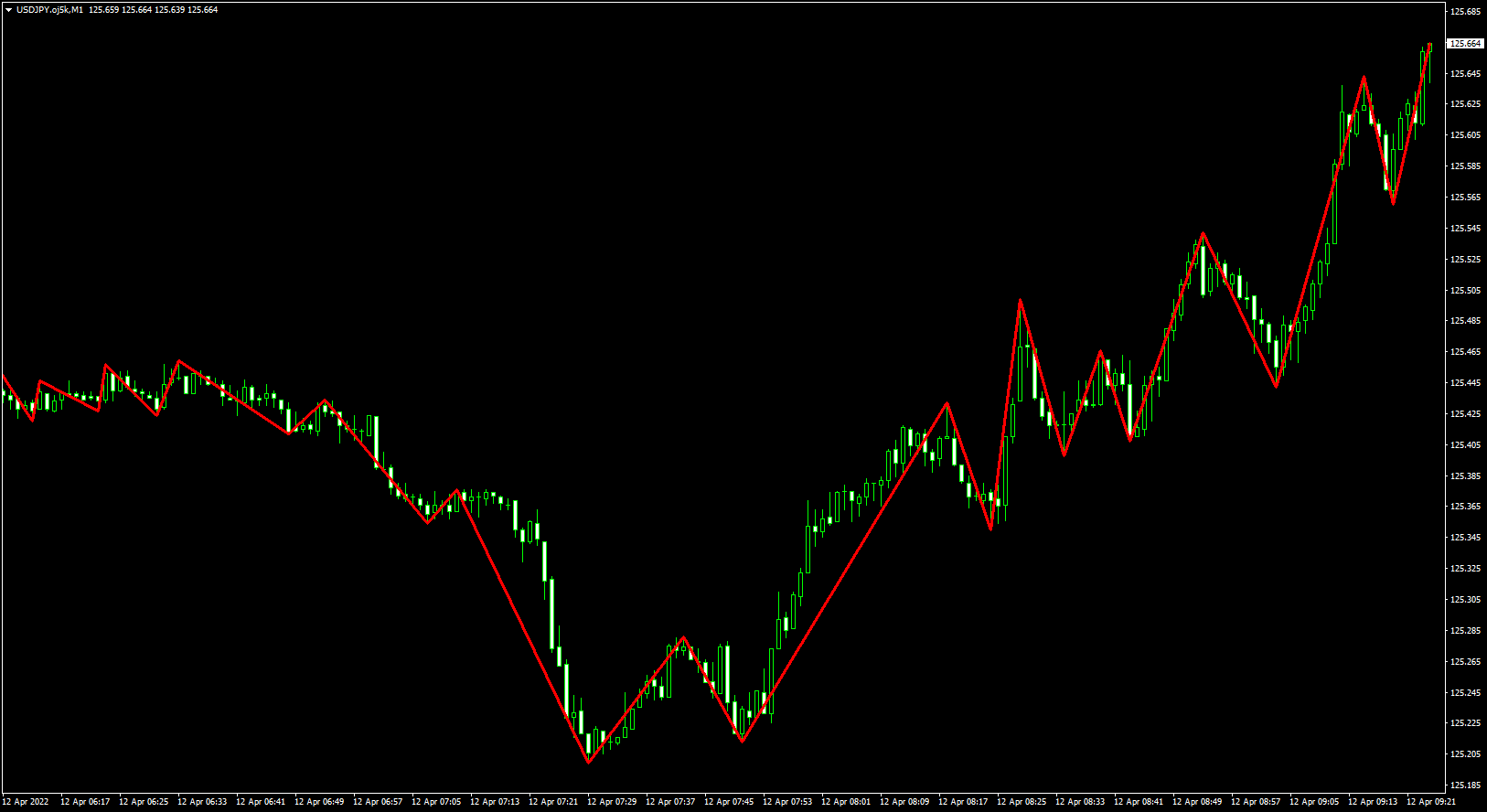This screenshot has width=1487, height=812.
Task: Click the 12 Apr 06:17 time label
Action: tap(85, 802)
